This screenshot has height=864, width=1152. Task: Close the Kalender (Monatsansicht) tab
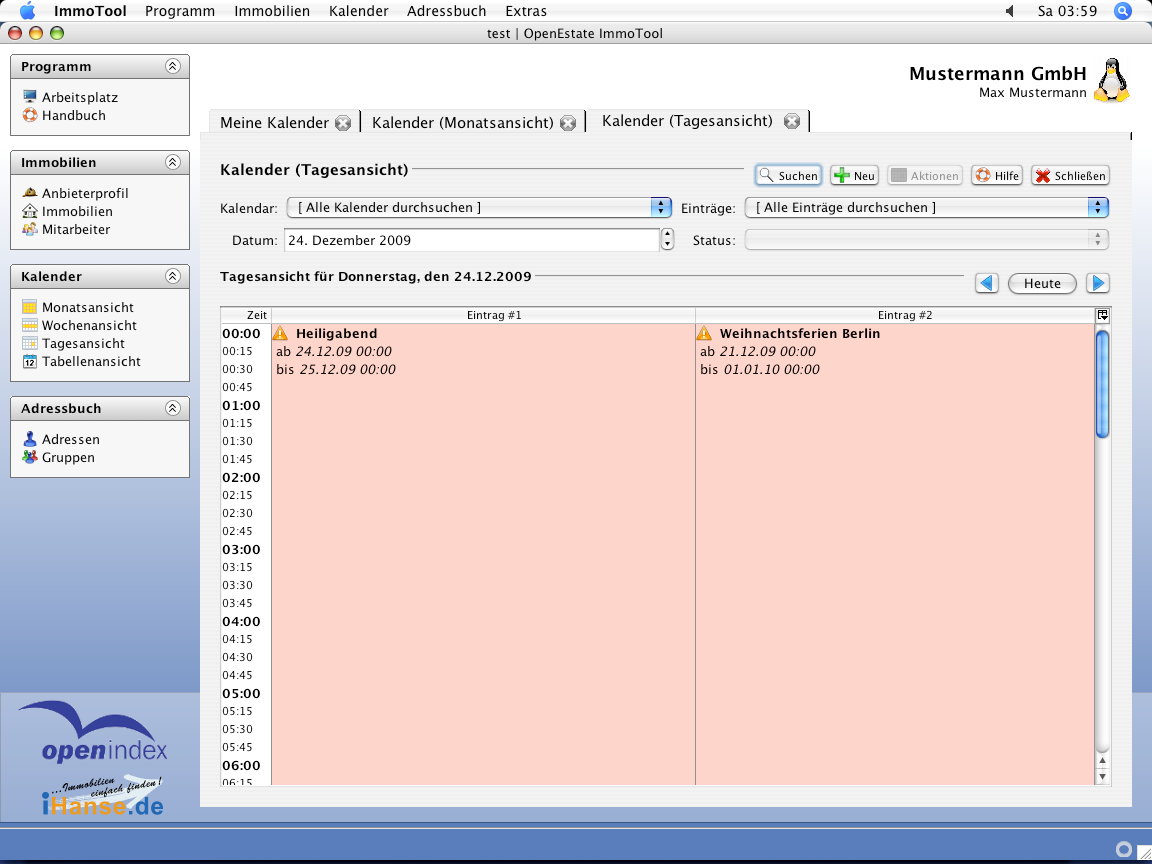pyautogui.click(x=568, y=123)
